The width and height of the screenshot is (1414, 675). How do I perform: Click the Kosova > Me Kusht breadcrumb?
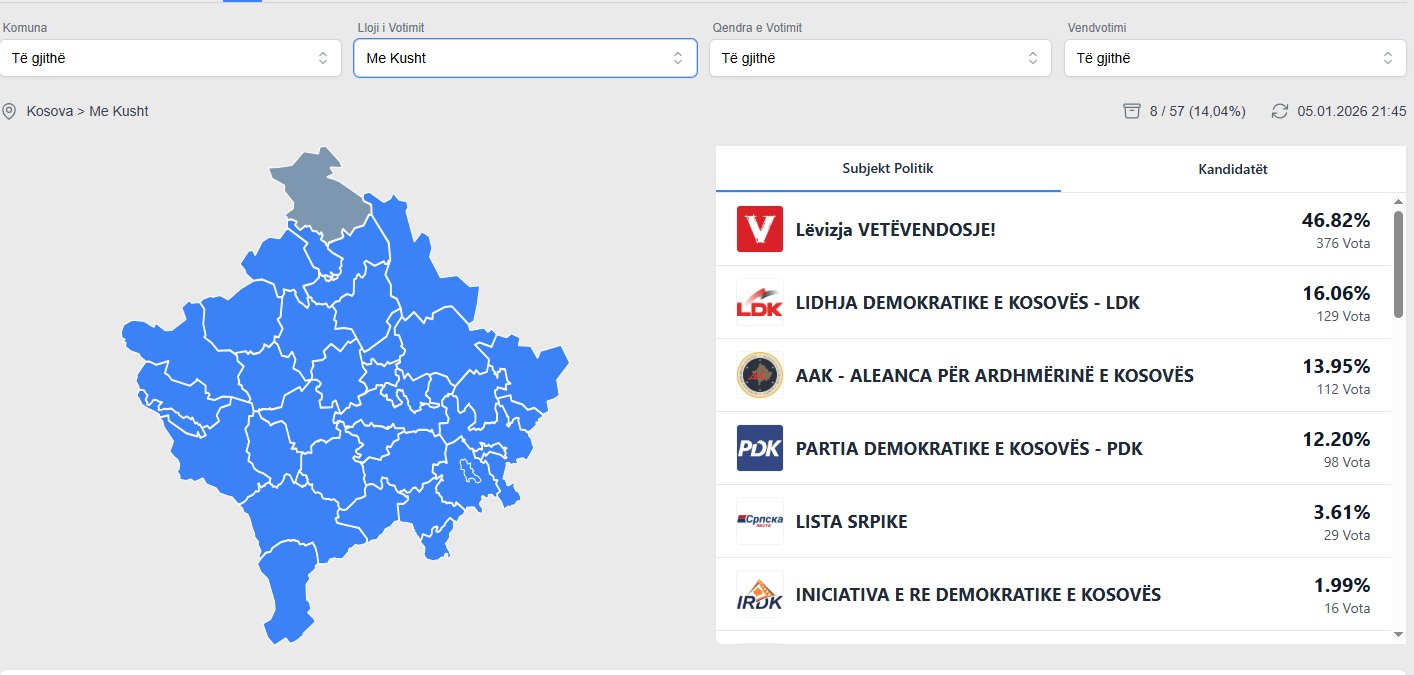(88, 111)
